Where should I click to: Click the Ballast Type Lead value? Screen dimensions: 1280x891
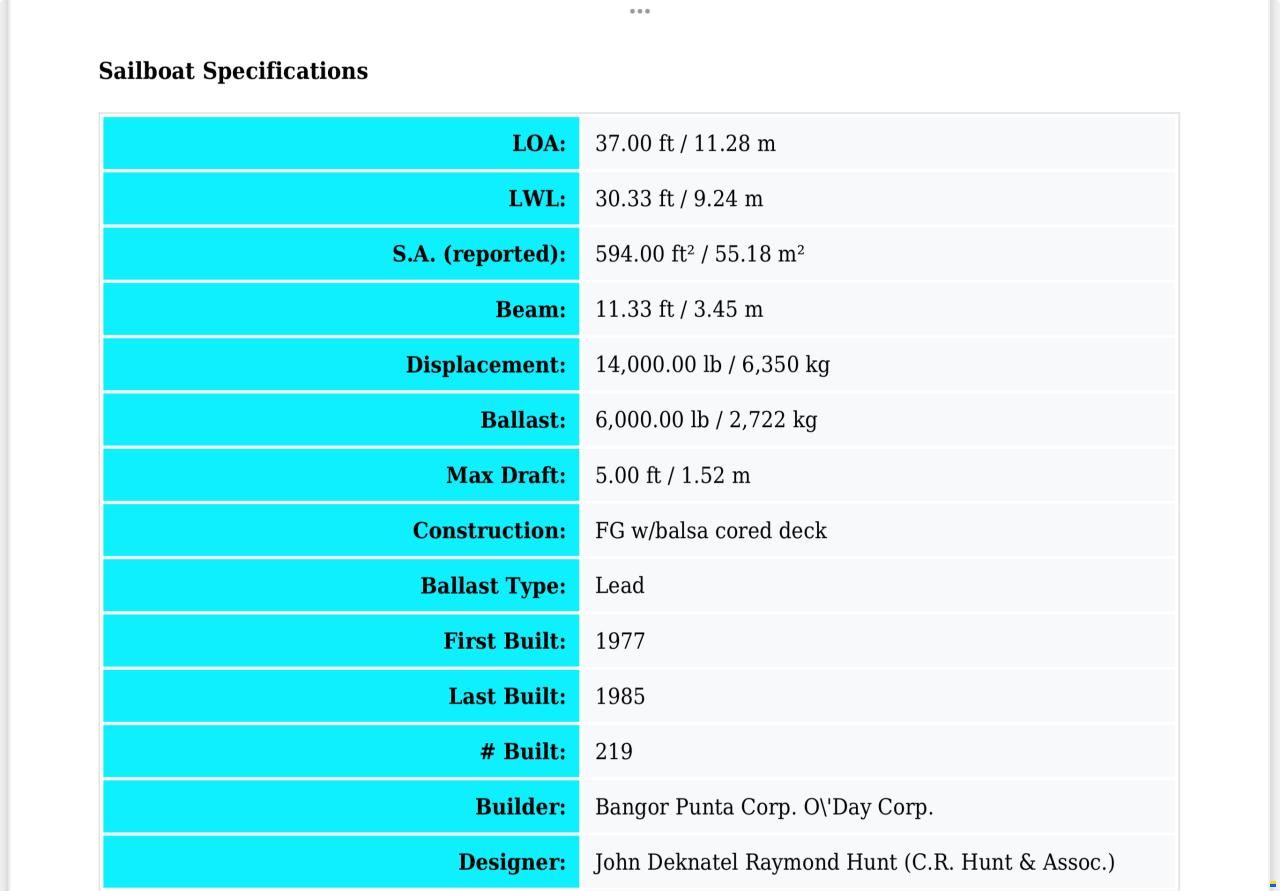(619, 585)
